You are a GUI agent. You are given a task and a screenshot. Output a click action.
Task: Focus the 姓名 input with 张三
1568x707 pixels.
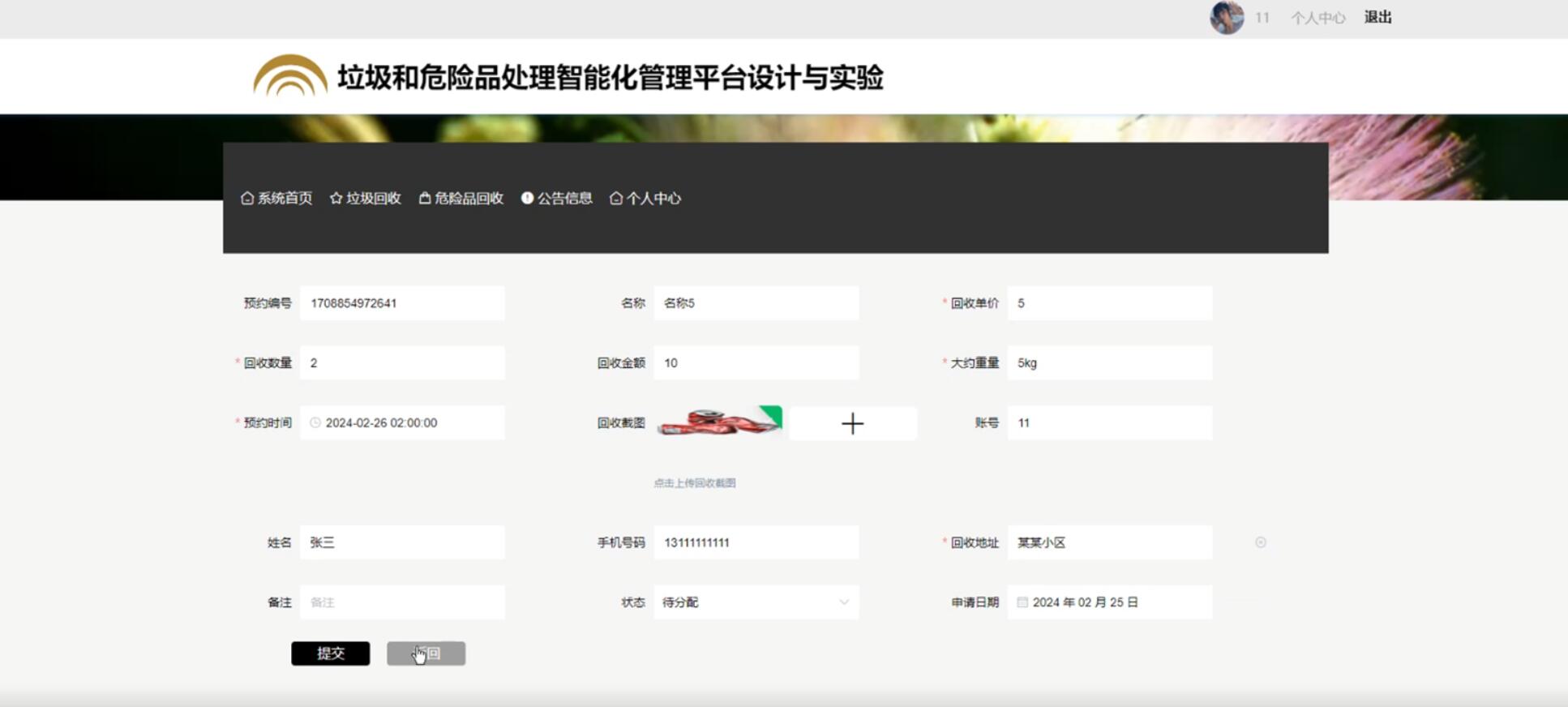point(402,542)
